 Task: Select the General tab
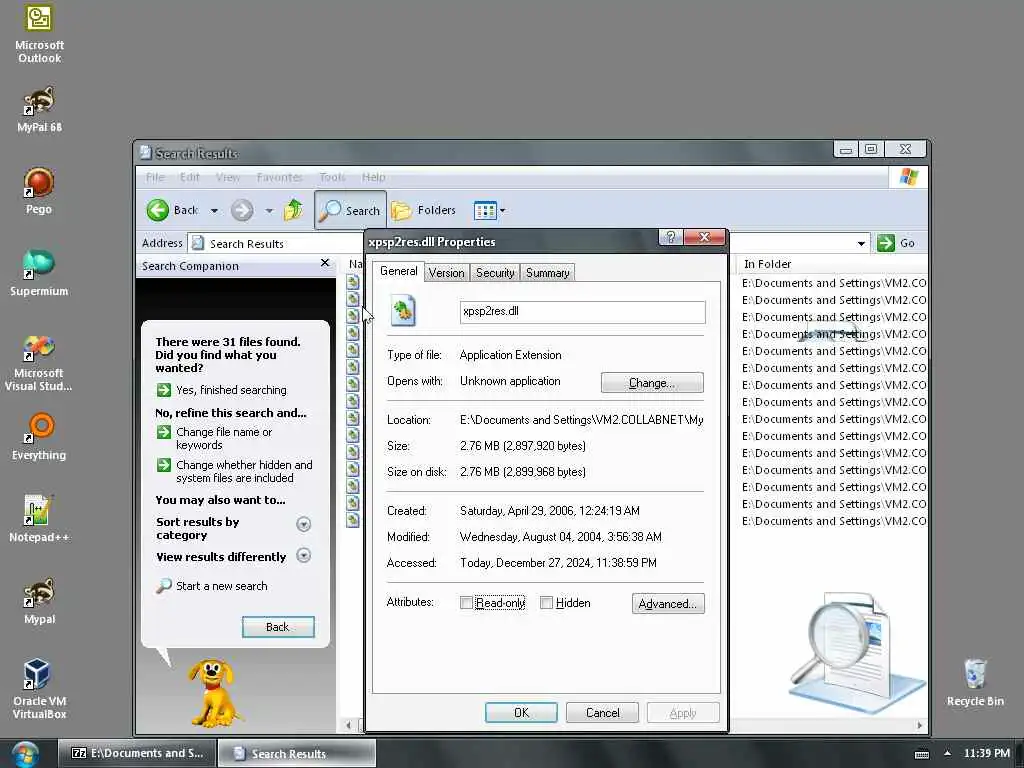(398, 271)
